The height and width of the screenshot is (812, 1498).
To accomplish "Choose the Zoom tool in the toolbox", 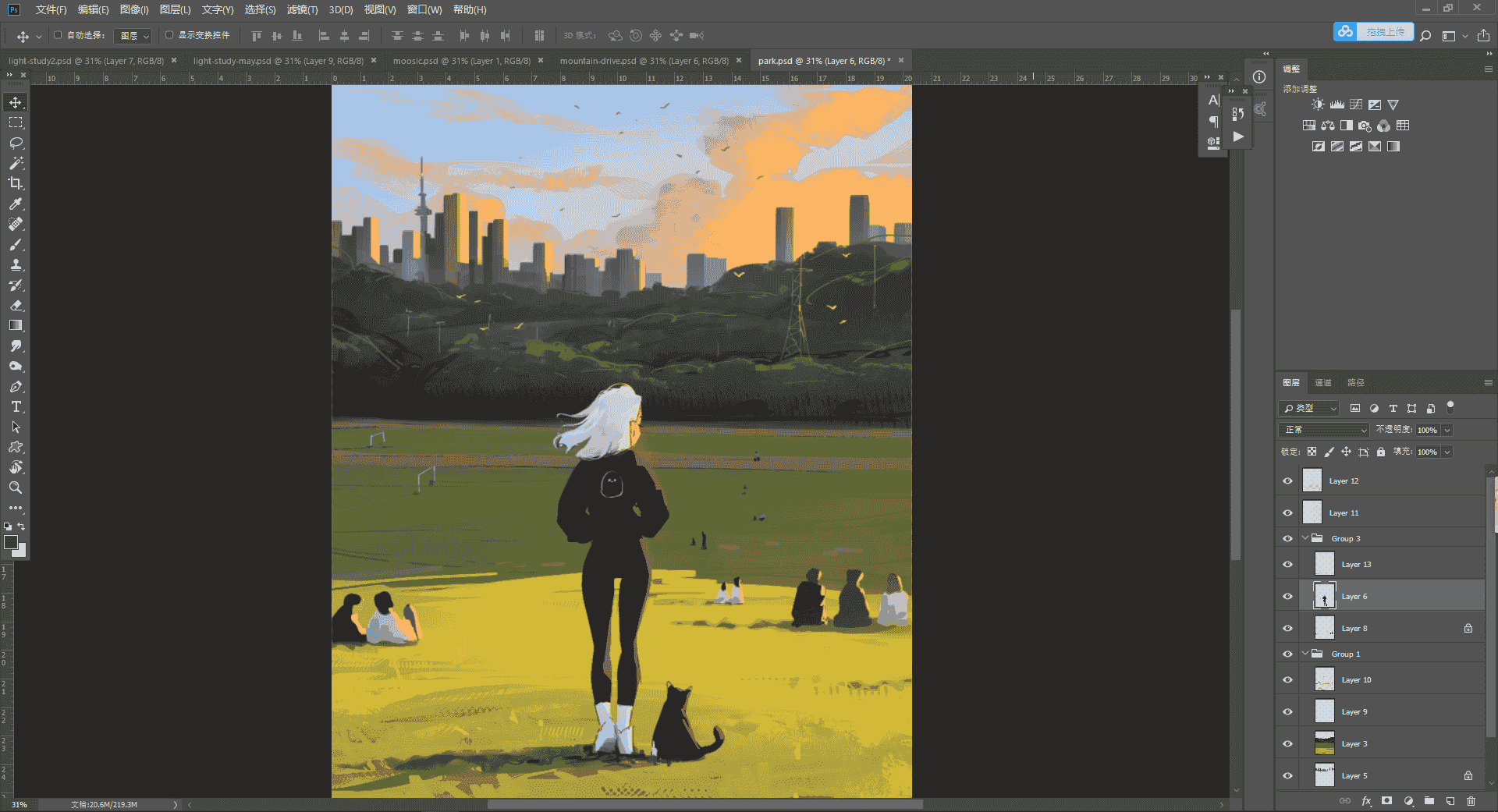I will coord(16,488).
